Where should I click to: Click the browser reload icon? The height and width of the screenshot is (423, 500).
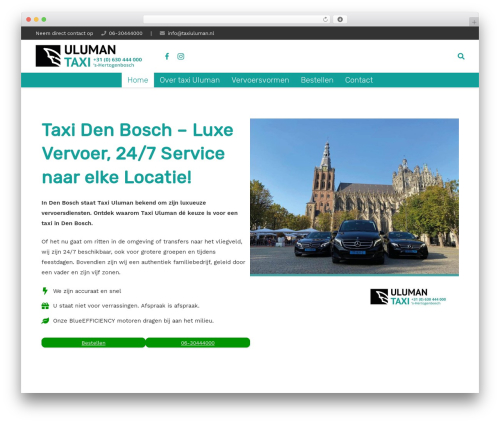(325, 19)
